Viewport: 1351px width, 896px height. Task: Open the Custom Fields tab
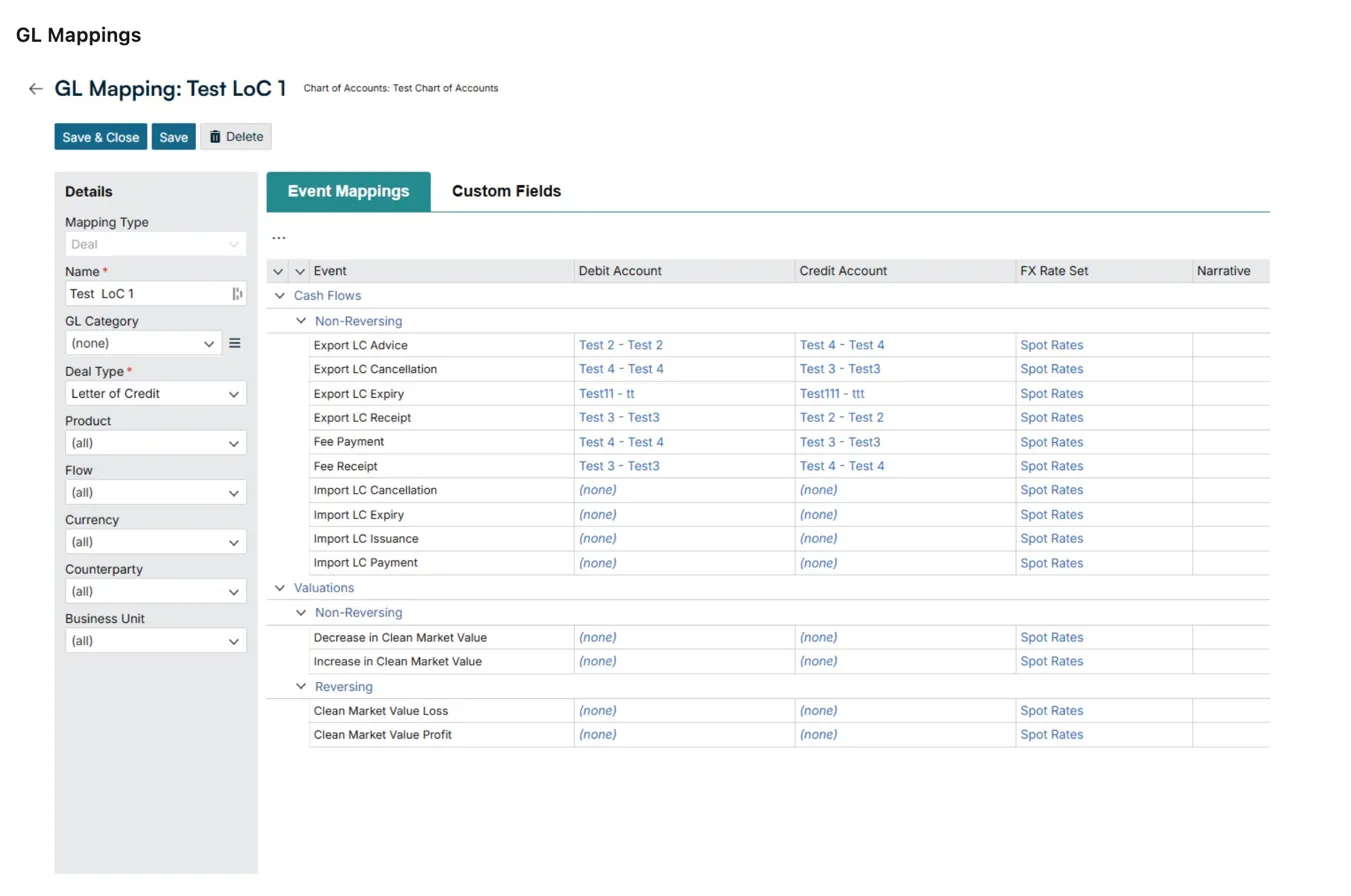[x=507, y=191]
